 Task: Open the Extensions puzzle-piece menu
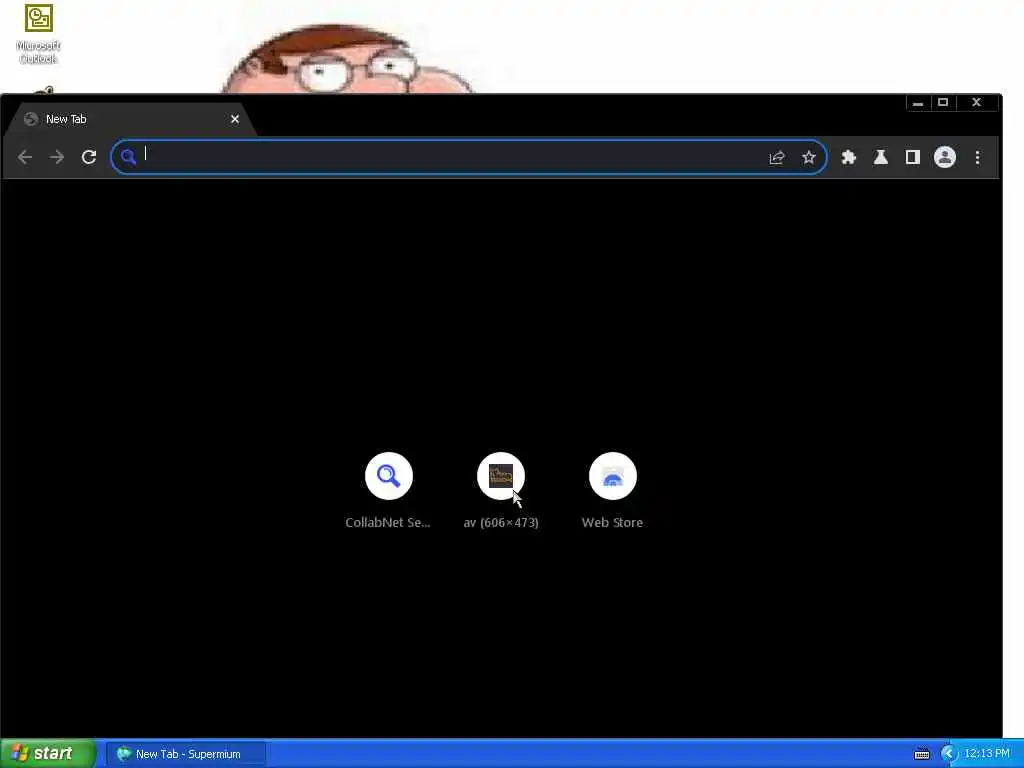[x=848, y=157]
